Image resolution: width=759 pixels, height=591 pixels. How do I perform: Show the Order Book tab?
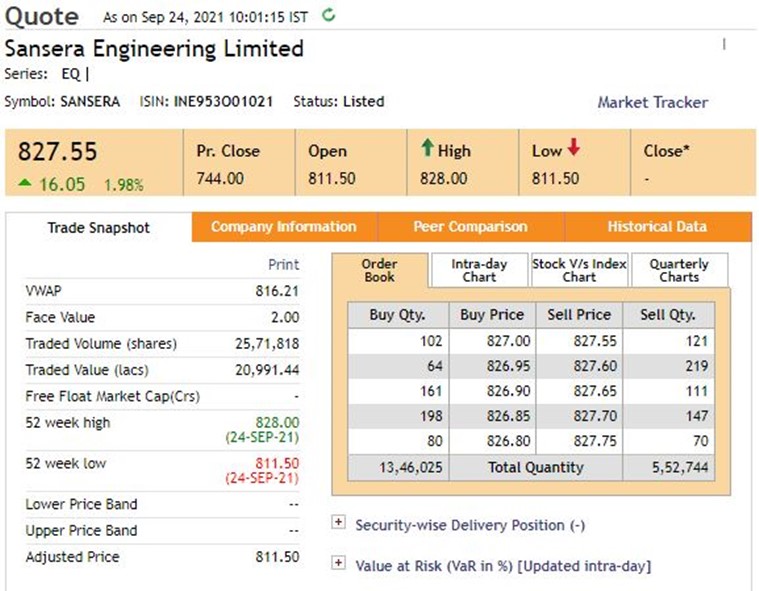(379, 270)
